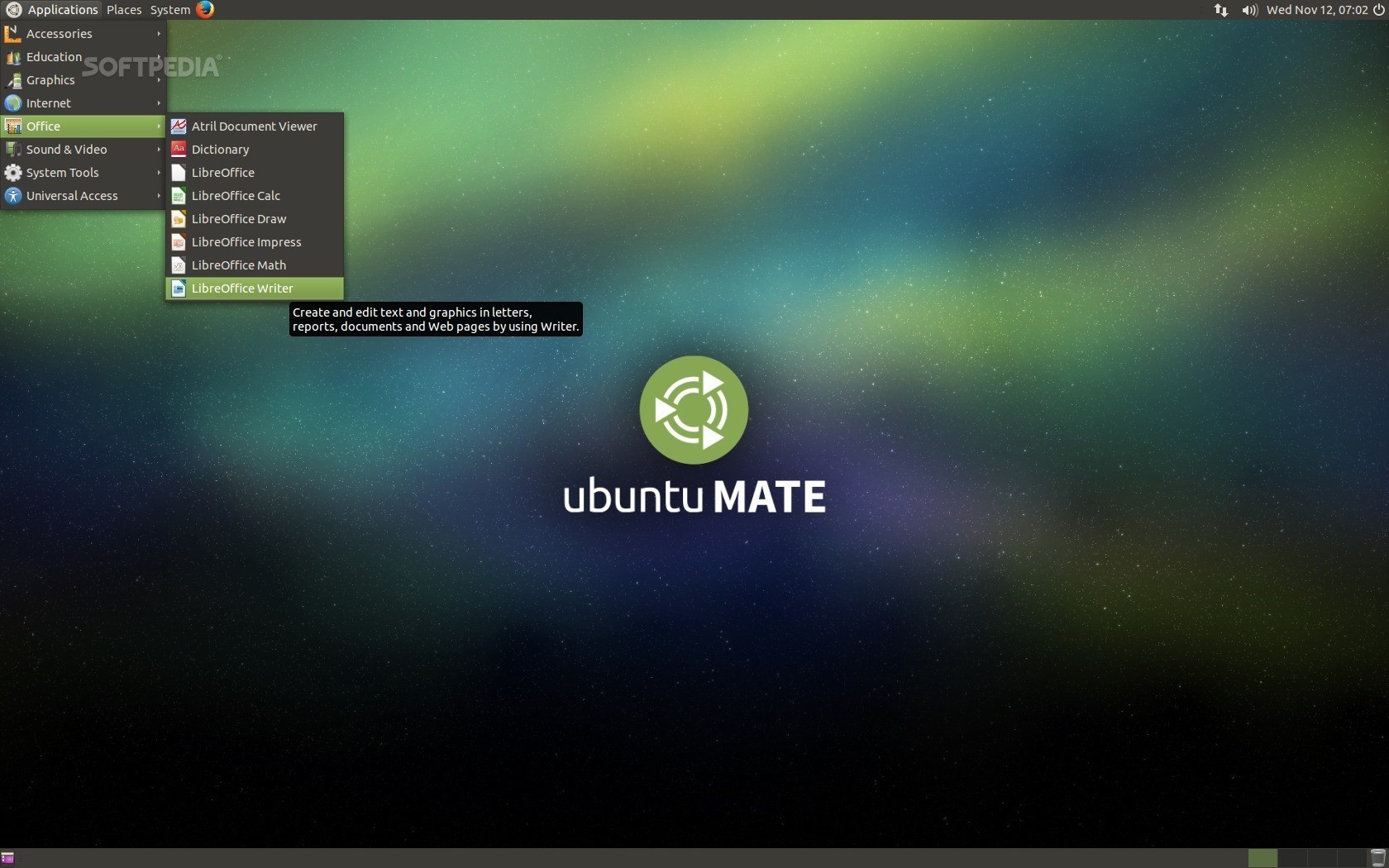Screen dimensions: 1389x868
Task: Click the volume speaker icon in panel
Action: click(x=1248, y=10)
